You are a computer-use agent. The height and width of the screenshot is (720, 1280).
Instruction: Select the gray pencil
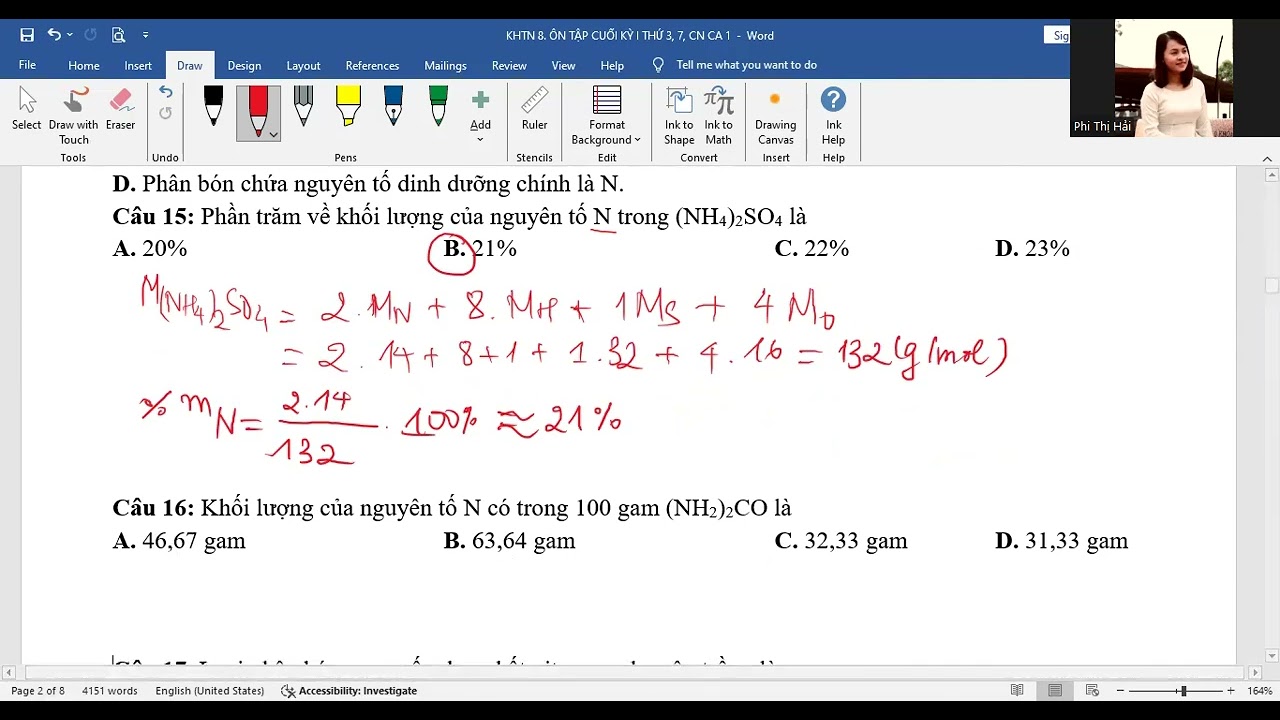tap(303, 106)
